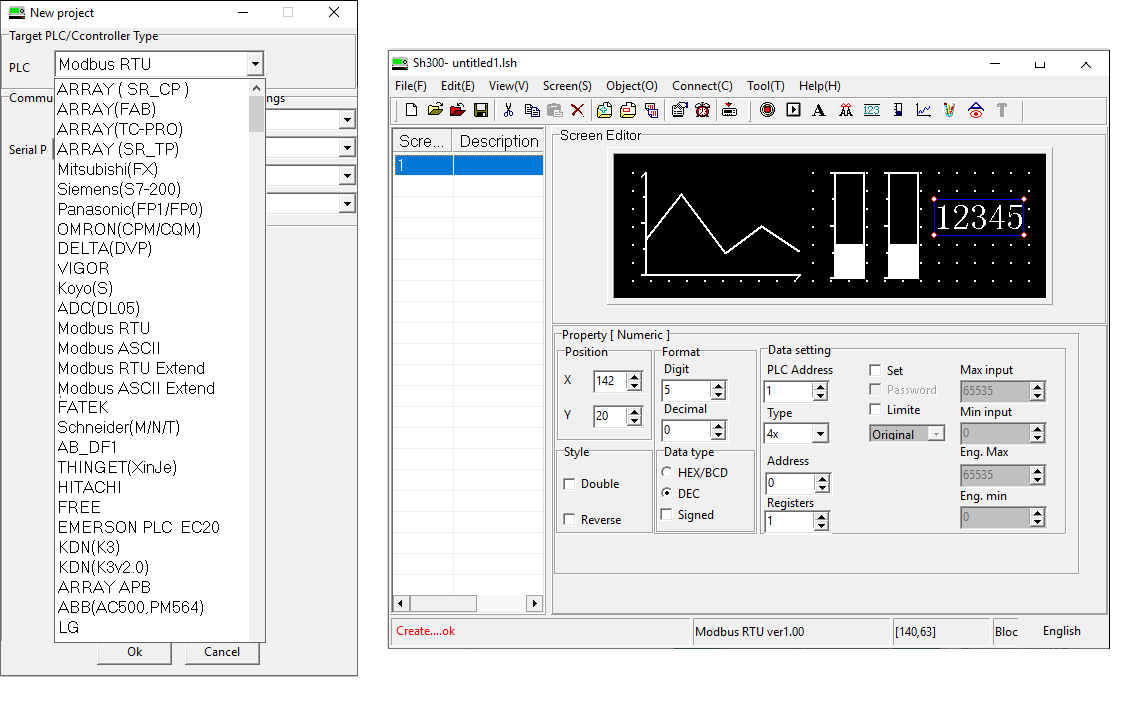Click the Description column header

coord(498,141)
